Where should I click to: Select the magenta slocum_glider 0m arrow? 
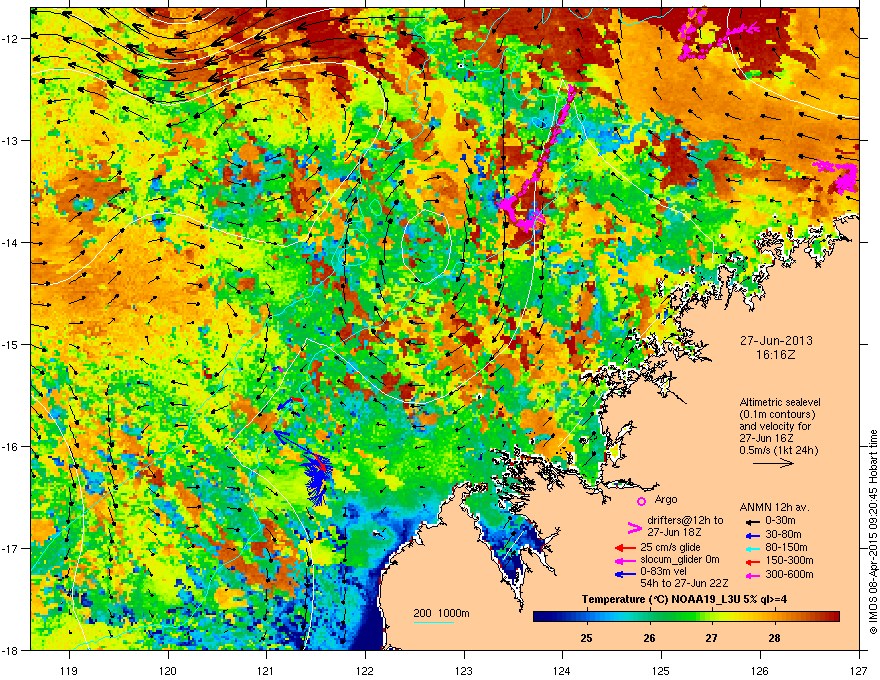pos(625,560)
